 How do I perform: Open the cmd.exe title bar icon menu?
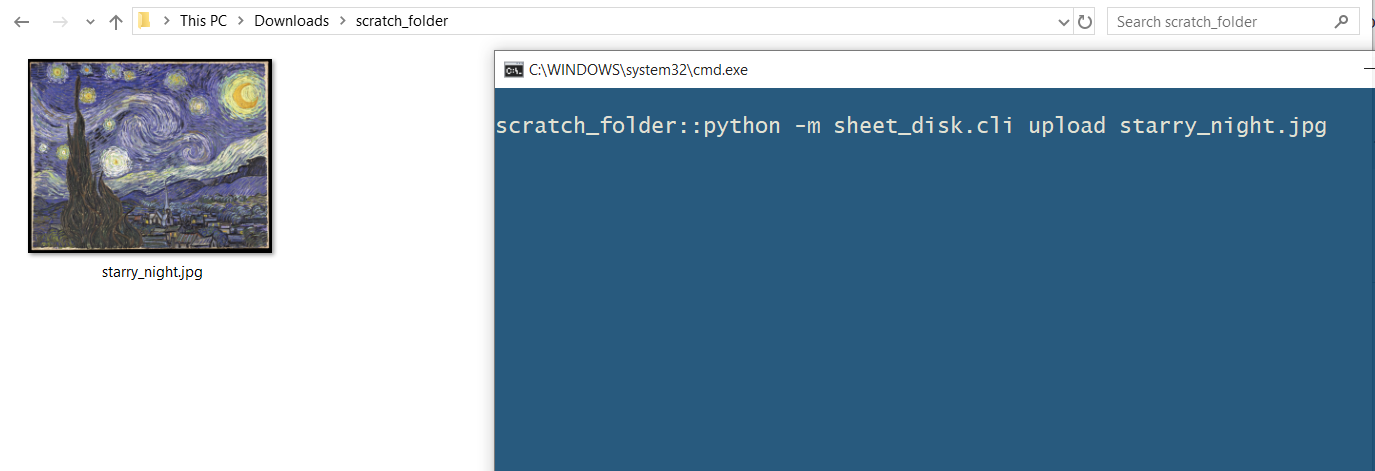tap(514, 69)
